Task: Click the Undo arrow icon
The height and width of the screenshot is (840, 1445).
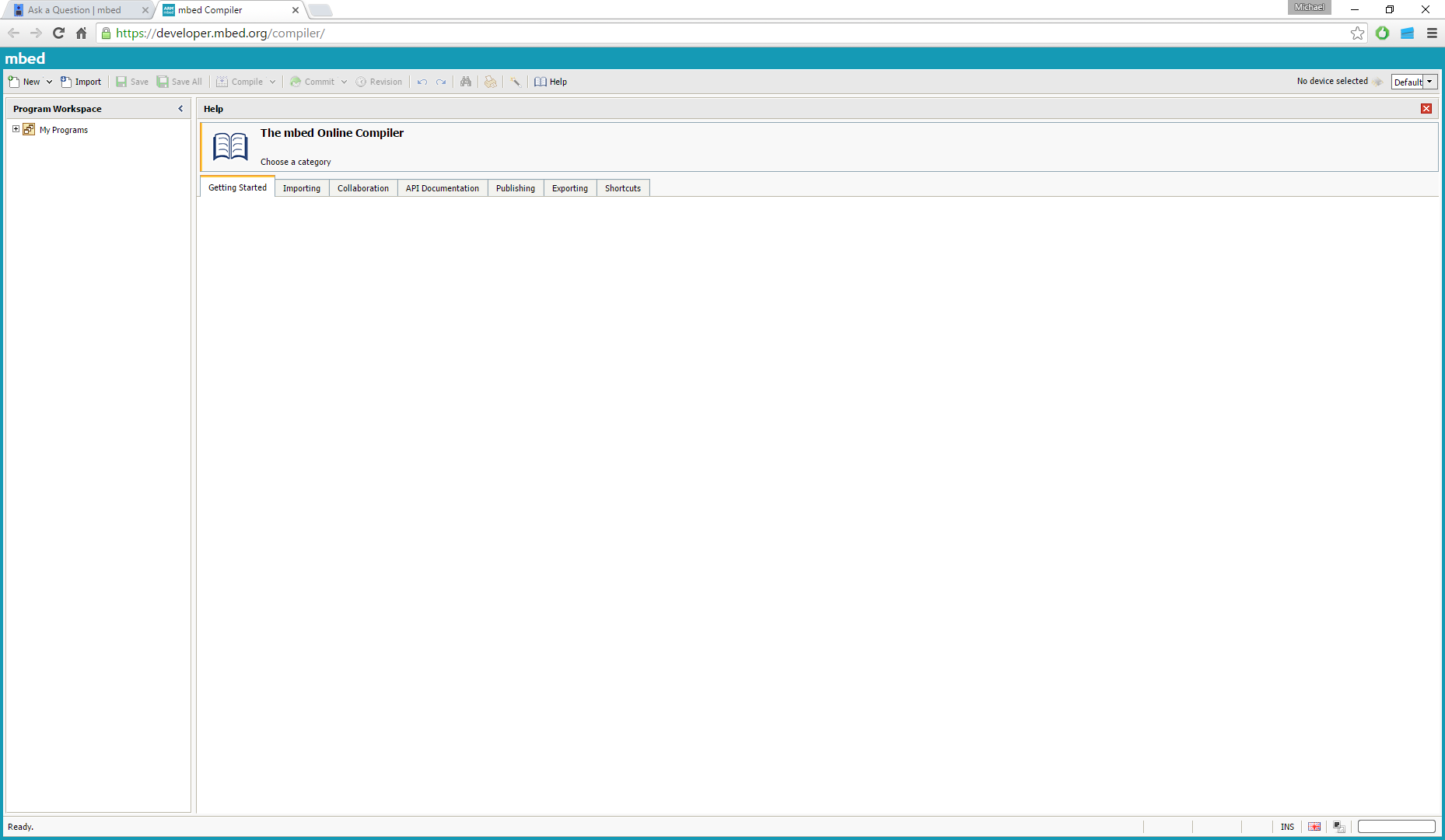Action: 422,82
